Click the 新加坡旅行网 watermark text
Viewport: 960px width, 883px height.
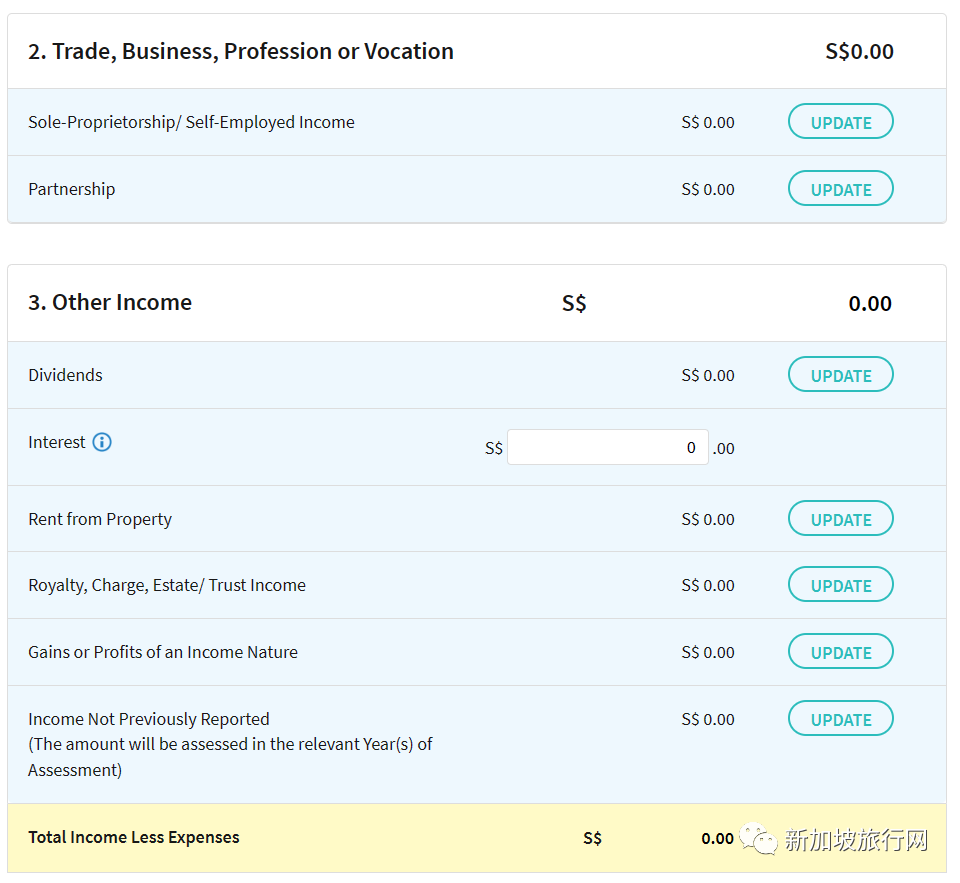[x=857, y=840]
